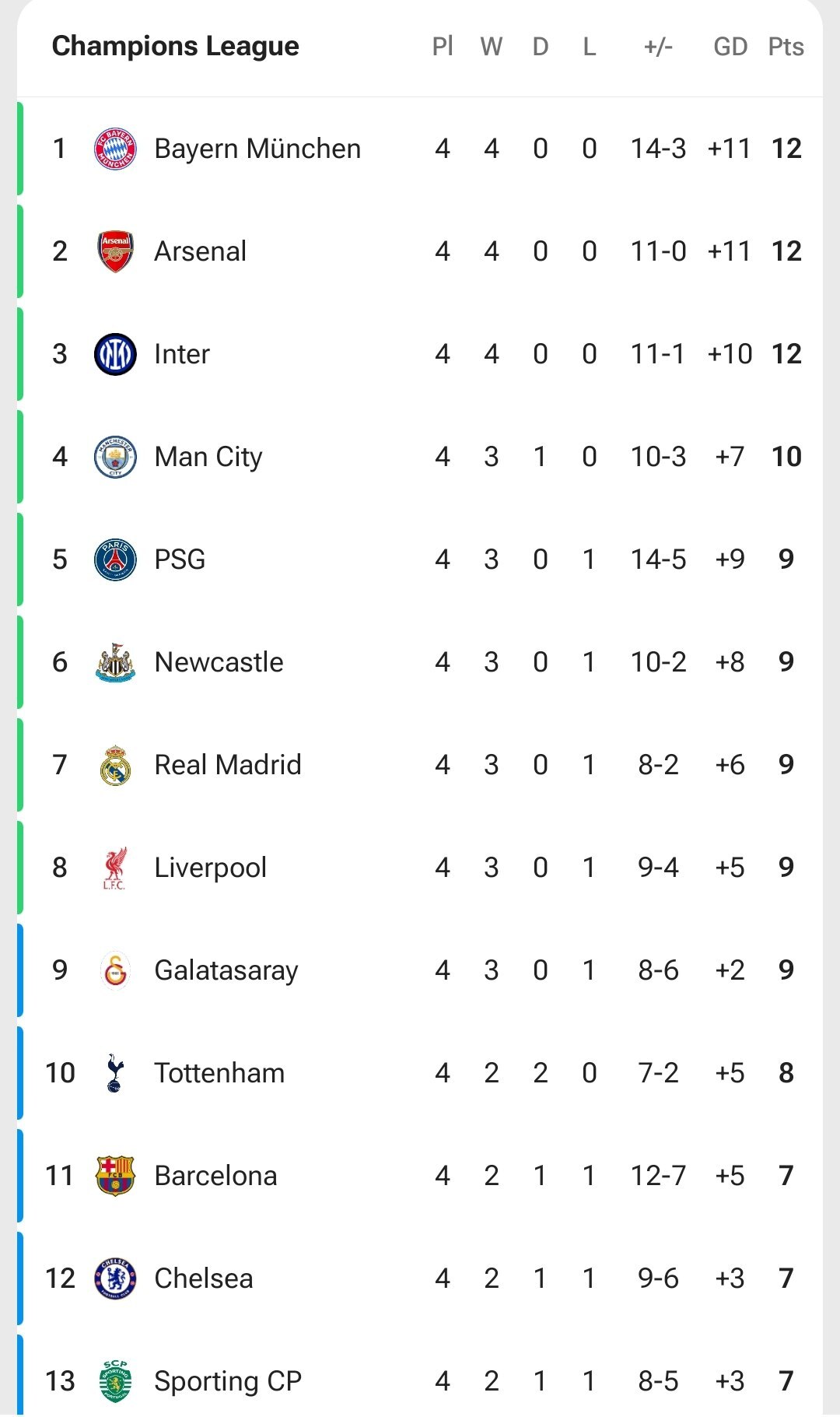Click the Pts column header
The width and height of the screenshot is (840, 1417).
[786, 47]
